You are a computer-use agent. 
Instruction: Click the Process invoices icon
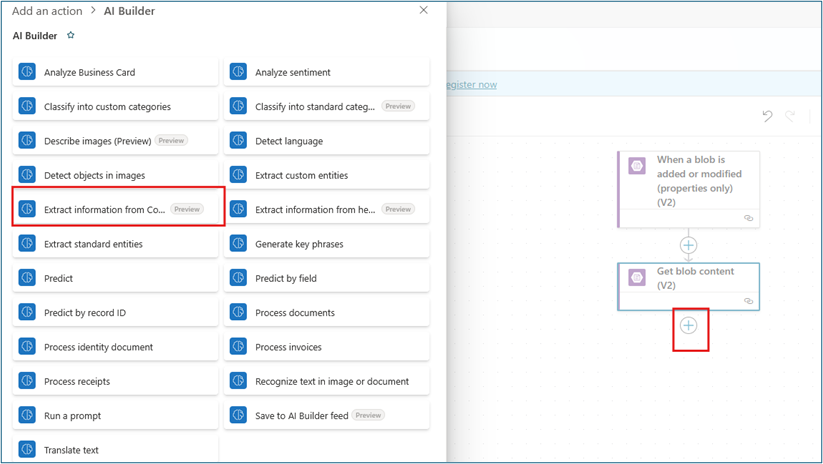[238, 346]
